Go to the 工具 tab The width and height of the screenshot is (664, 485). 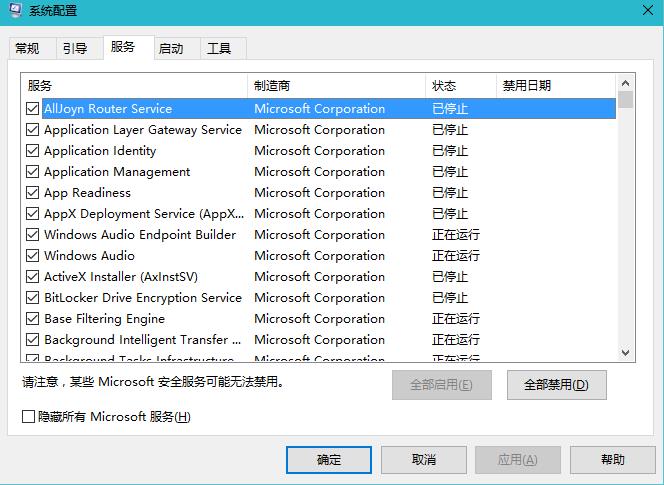tap(219, 49)
